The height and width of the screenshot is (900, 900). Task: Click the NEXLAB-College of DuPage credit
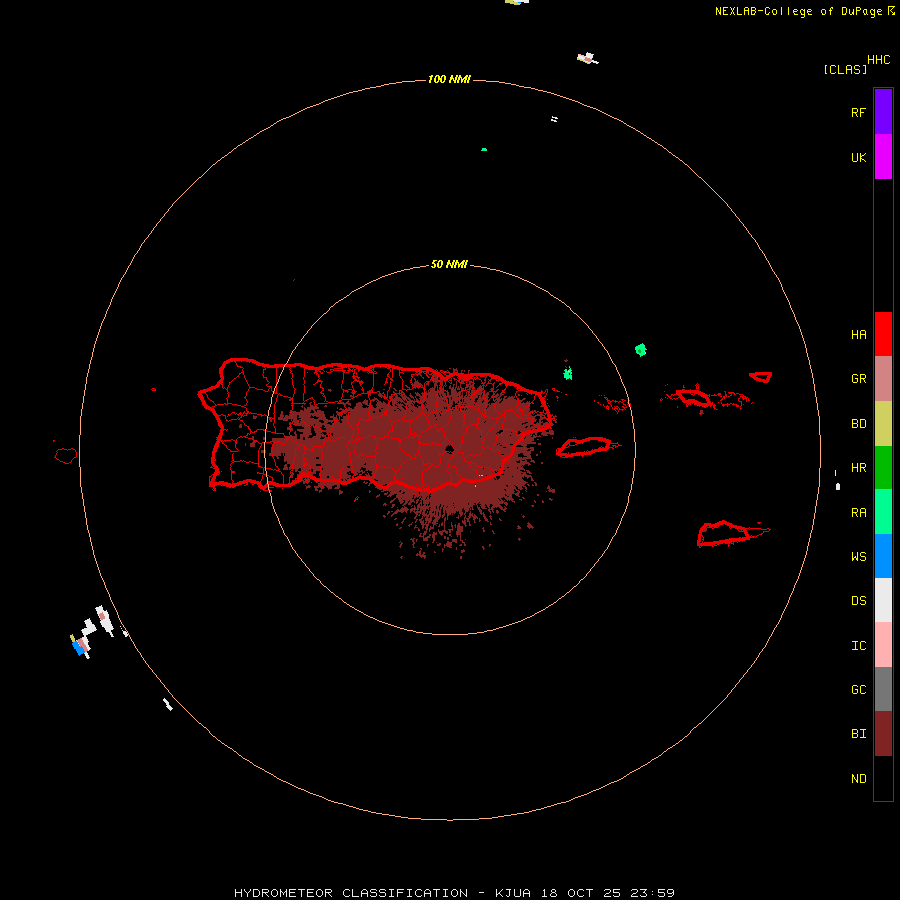[805, 11]
